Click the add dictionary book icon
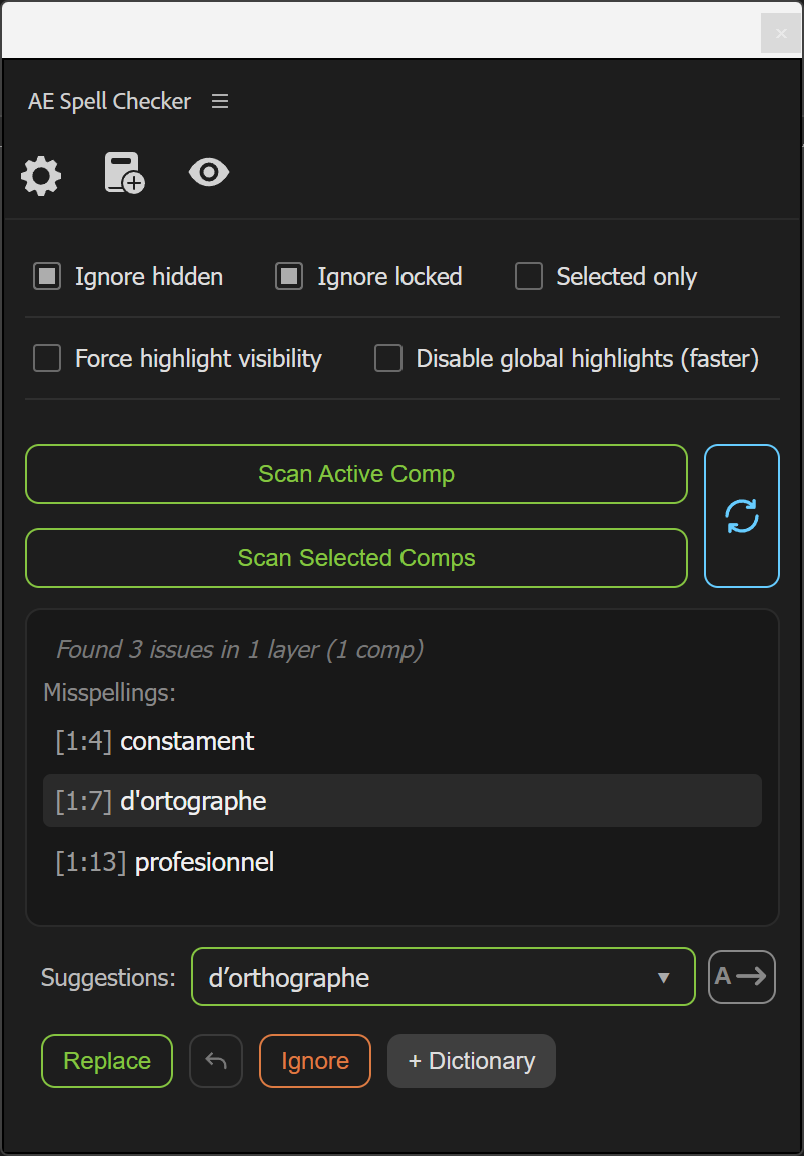Screen dimensions: 804x1156 point(125,173)
